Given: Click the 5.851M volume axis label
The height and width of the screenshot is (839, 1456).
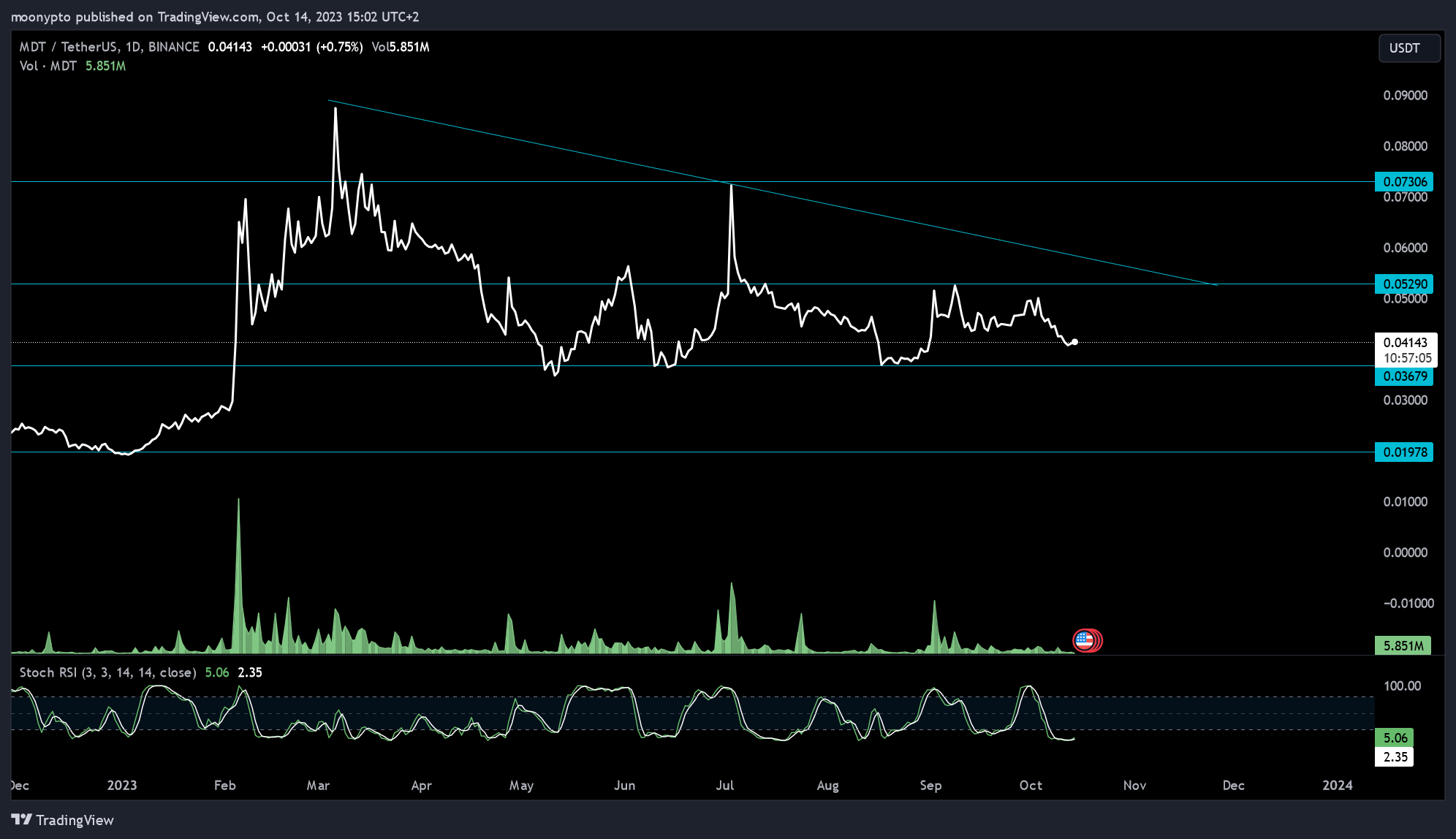Looking at the screenshot, I should pyautogui.click(x=1403, y=646).
